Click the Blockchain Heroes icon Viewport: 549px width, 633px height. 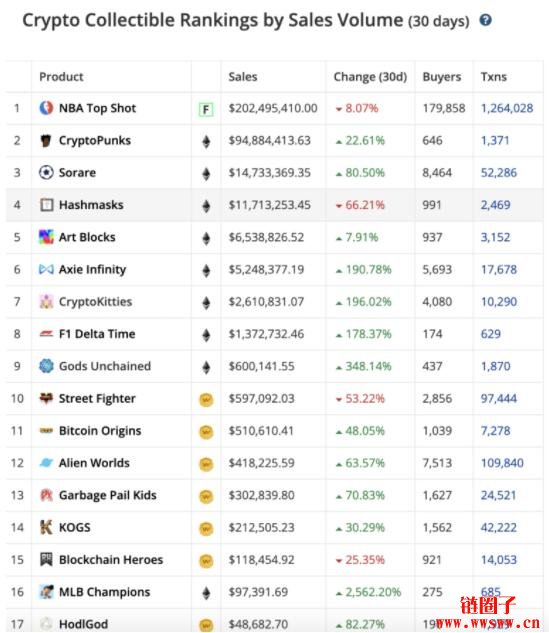46,560
